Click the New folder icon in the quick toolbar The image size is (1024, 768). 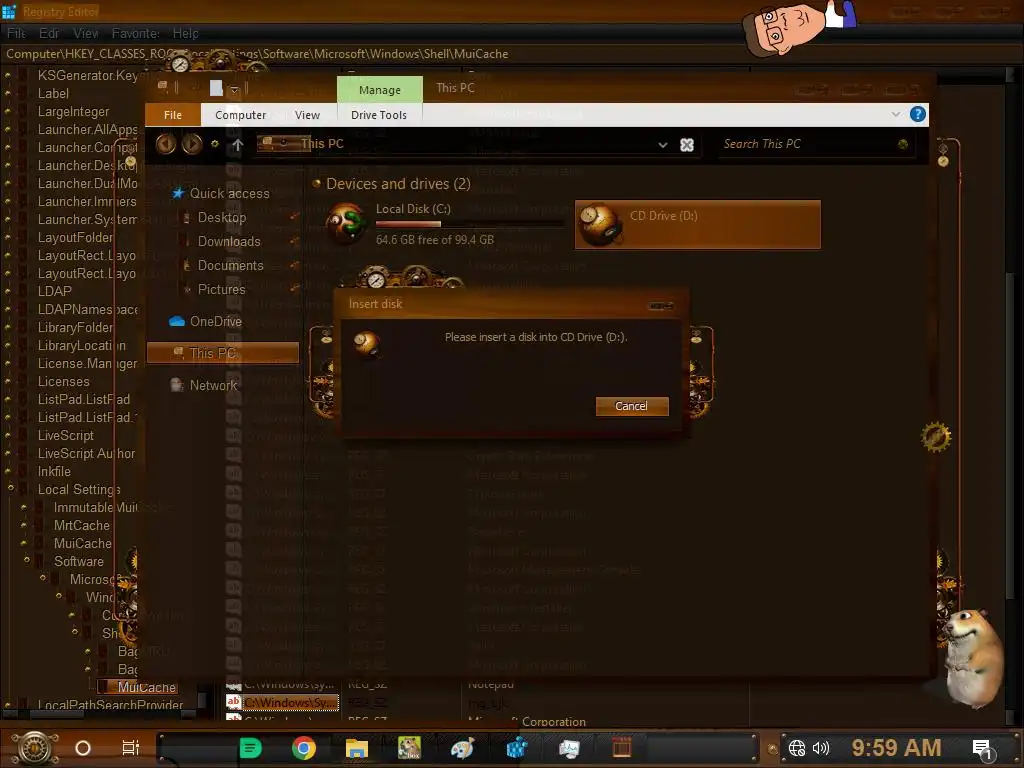coord(216,88)
